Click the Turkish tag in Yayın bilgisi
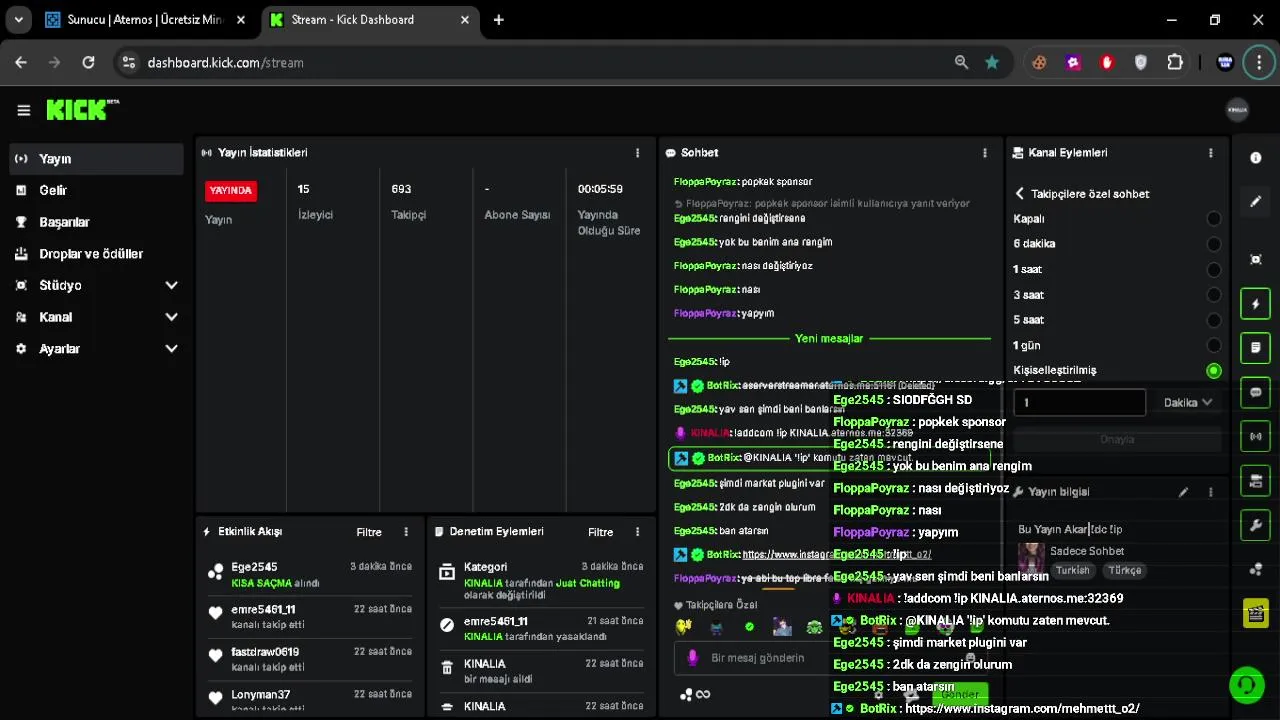1280x720 pixels. point(1073,570)
